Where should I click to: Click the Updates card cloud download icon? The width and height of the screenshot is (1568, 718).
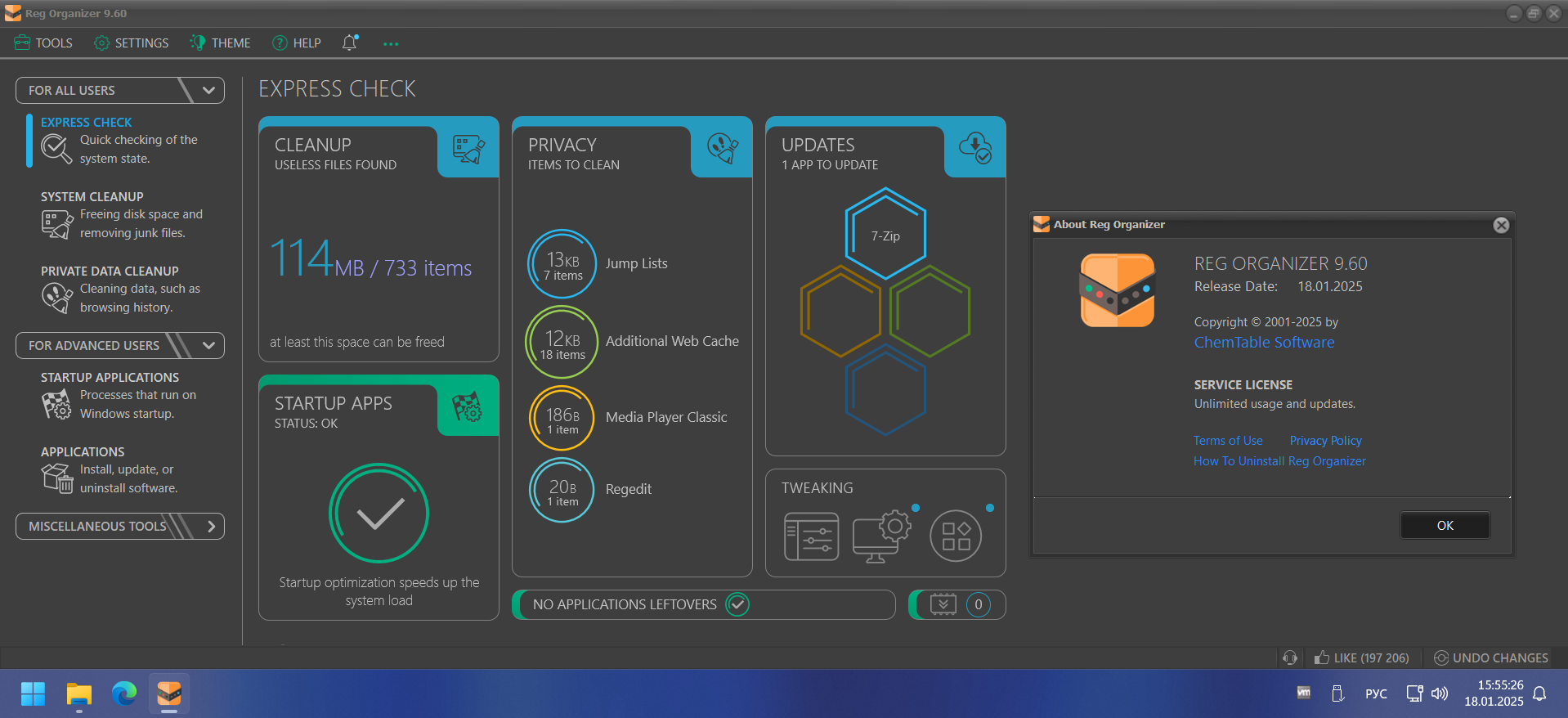pos(975,148)
